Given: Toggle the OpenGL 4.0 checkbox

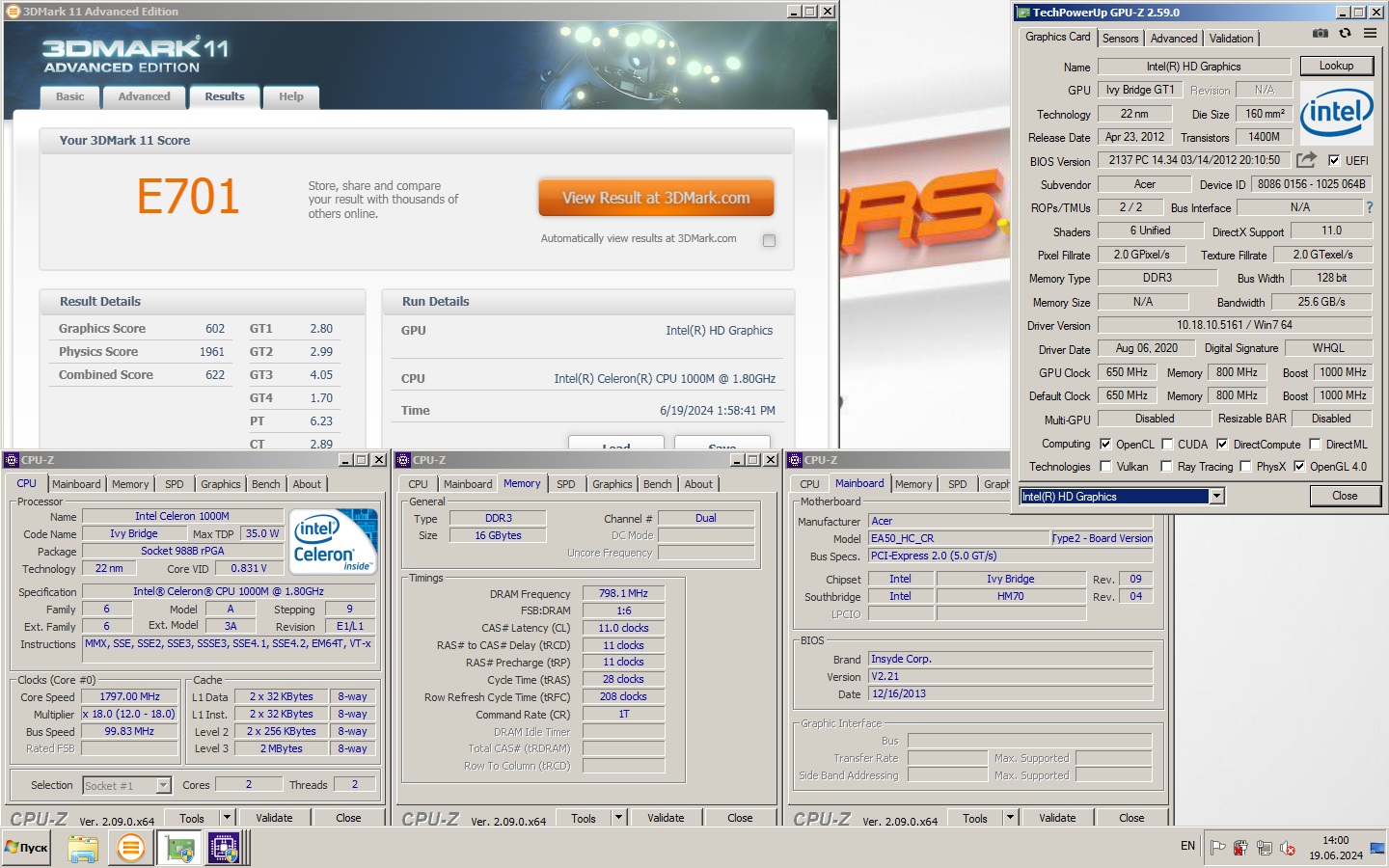Looking at the screenshot, I should pyautogui.click(x=1299, y=466).
